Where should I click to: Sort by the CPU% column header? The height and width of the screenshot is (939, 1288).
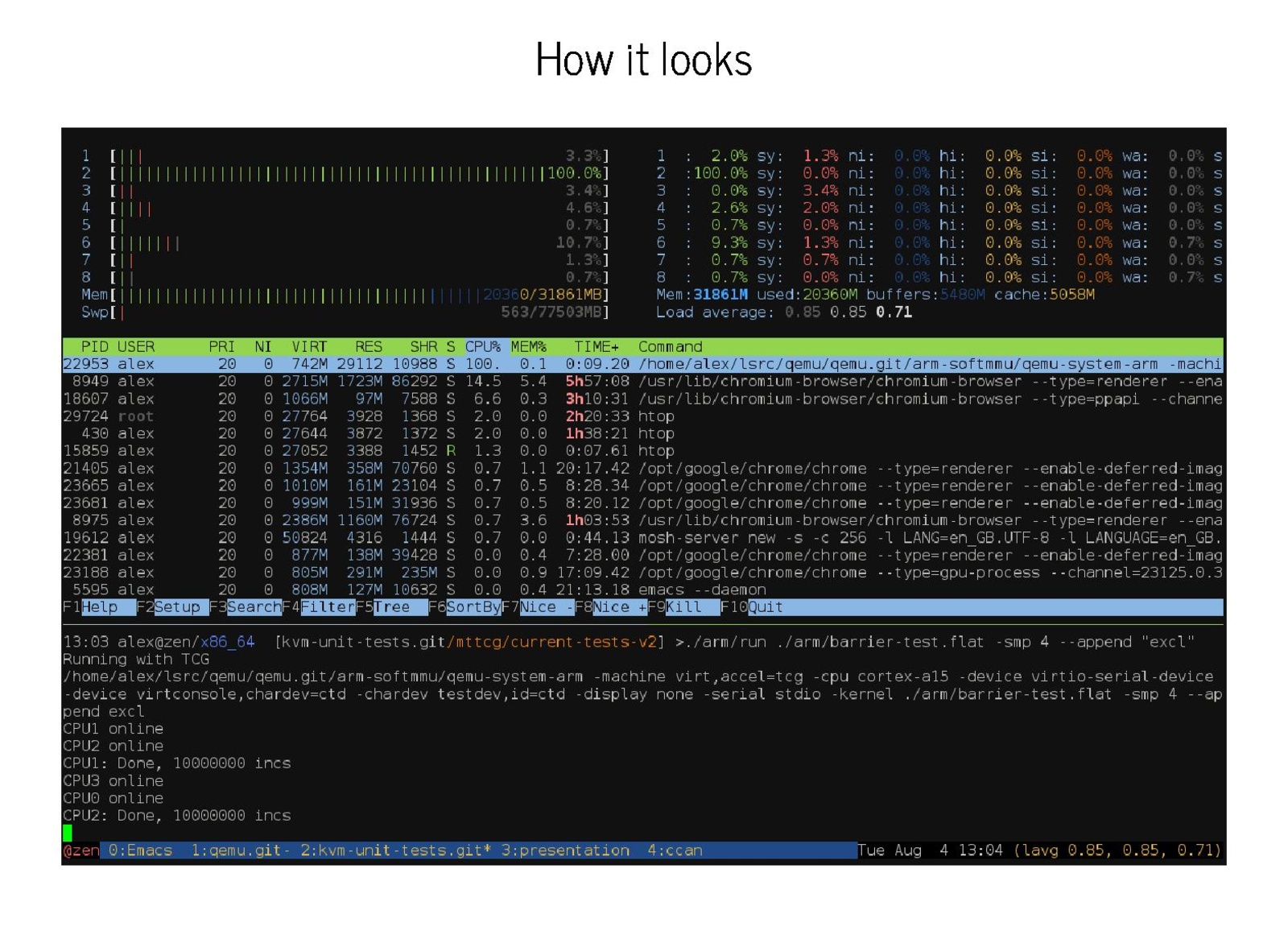click(483, 347)
